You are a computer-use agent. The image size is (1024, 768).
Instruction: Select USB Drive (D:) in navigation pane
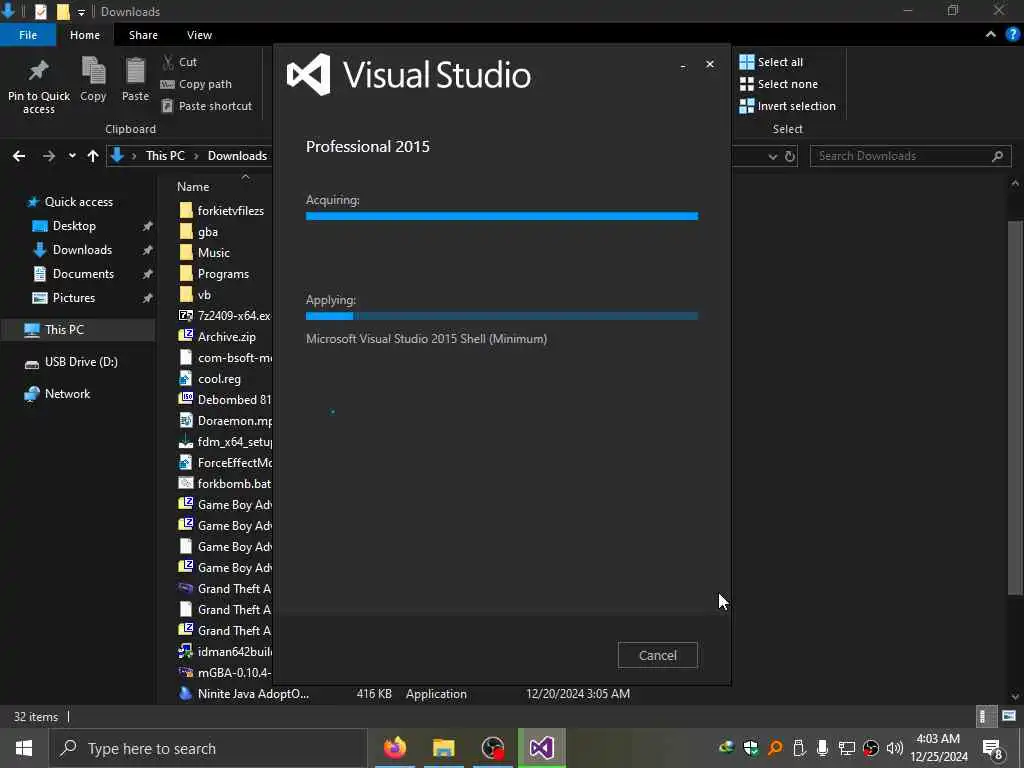tap(81, 362)
